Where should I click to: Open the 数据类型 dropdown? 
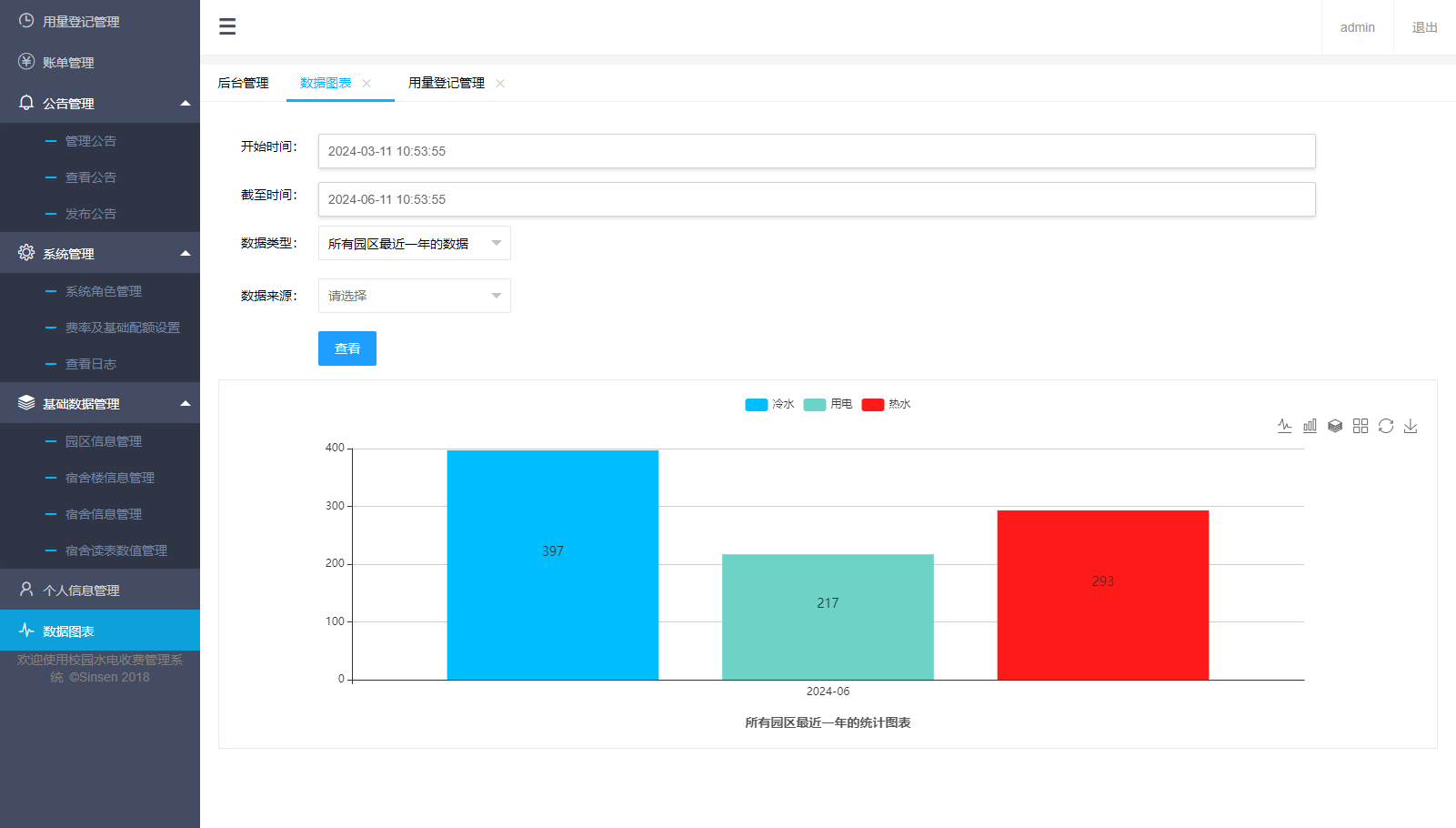pyautogui.click(x=415, y=243)
